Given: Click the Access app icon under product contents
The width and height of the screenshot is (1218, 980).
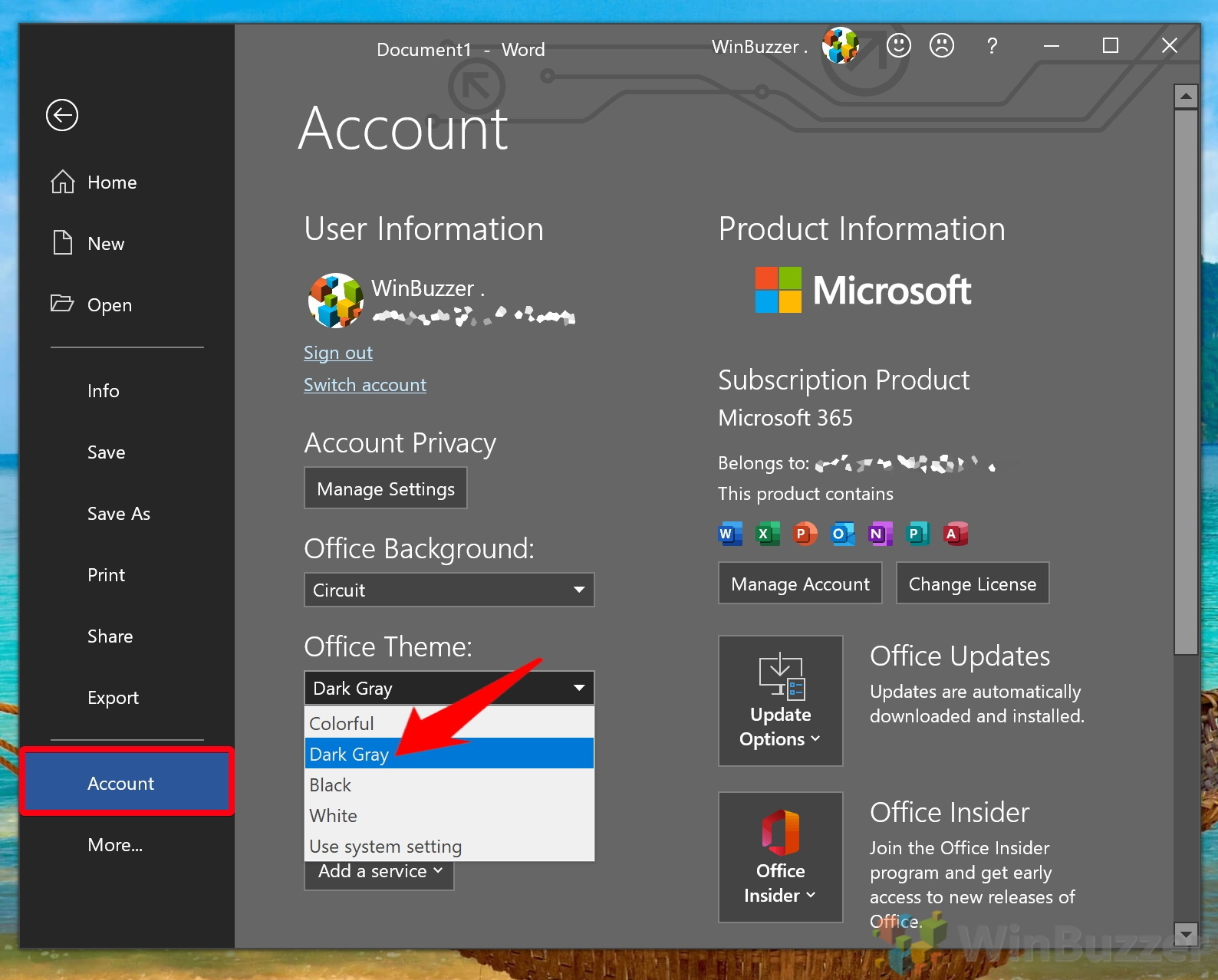Looking at the screenshot, I should coord(956,534).
